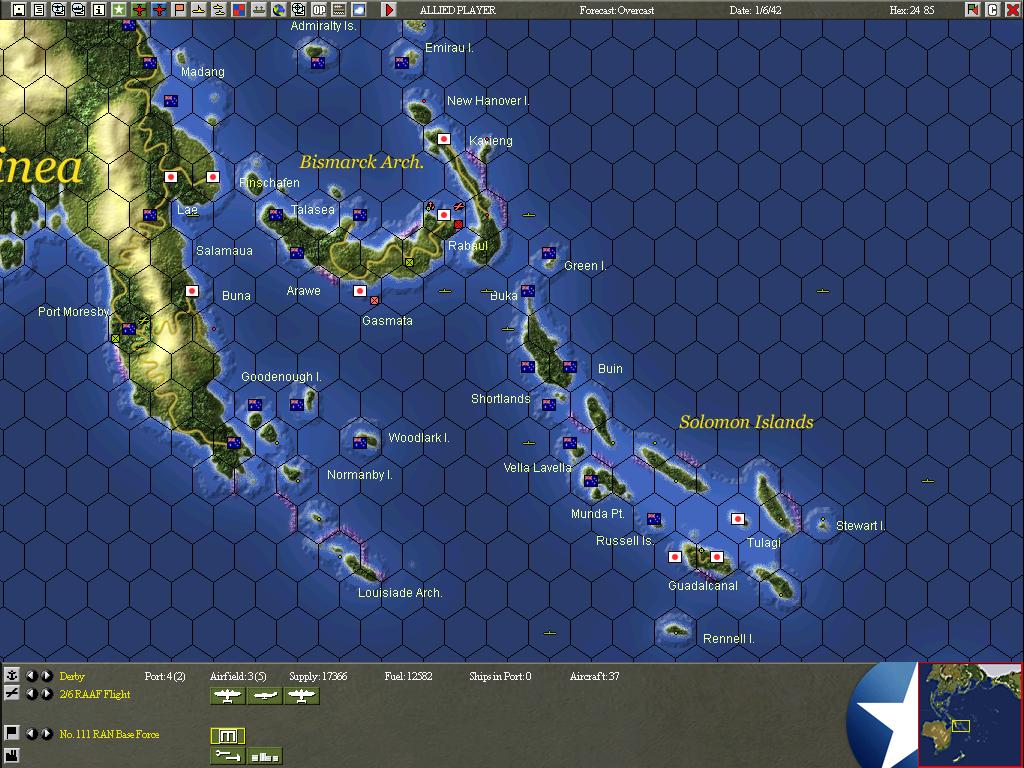The width and height of the screenshot is (1024, 768).
Task: Click the Date: 1/6/42 text
Action: point(755,10)
